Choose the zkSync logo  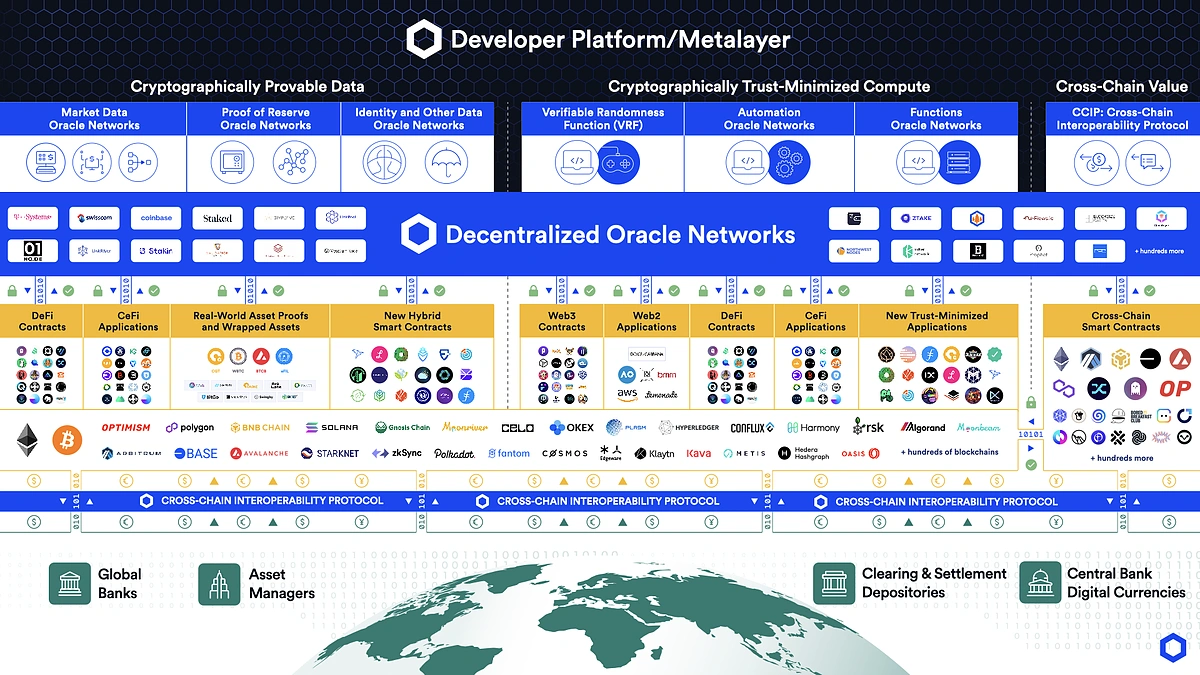pos(397,453)
